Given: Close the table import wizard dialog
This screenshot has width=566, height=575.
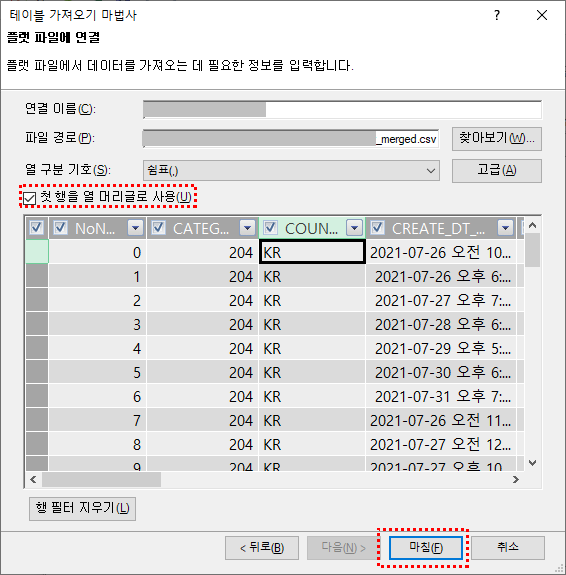Looking at the screenshot, I should [542, 15].
